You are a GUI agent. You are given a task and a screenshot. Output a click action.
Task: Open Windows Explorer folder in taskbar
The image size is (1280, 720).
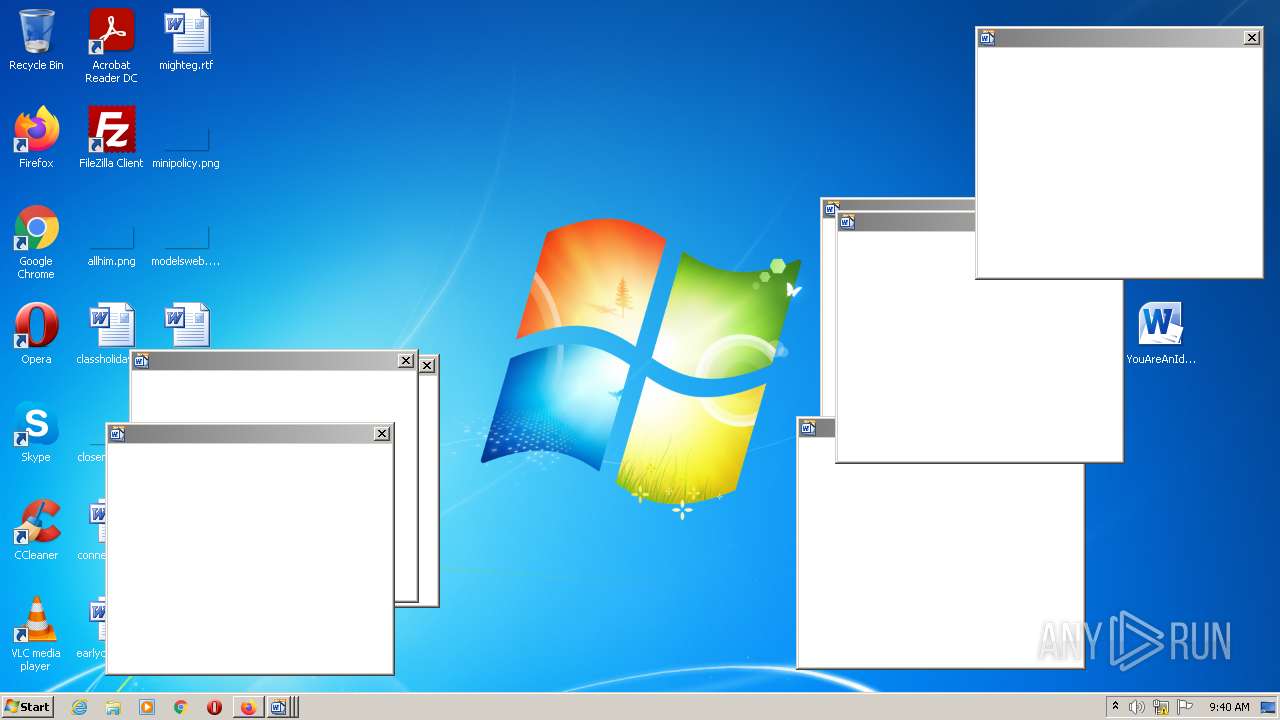click(113, 707)
